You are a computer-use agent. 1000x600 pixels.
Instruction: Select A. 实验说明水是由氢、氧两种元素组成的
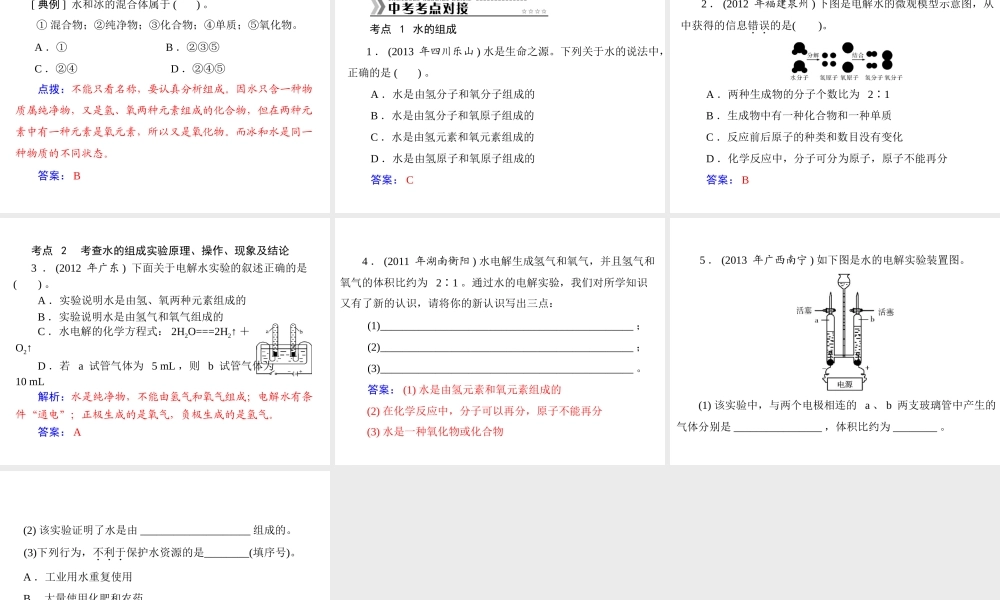(x=142, y=300)
